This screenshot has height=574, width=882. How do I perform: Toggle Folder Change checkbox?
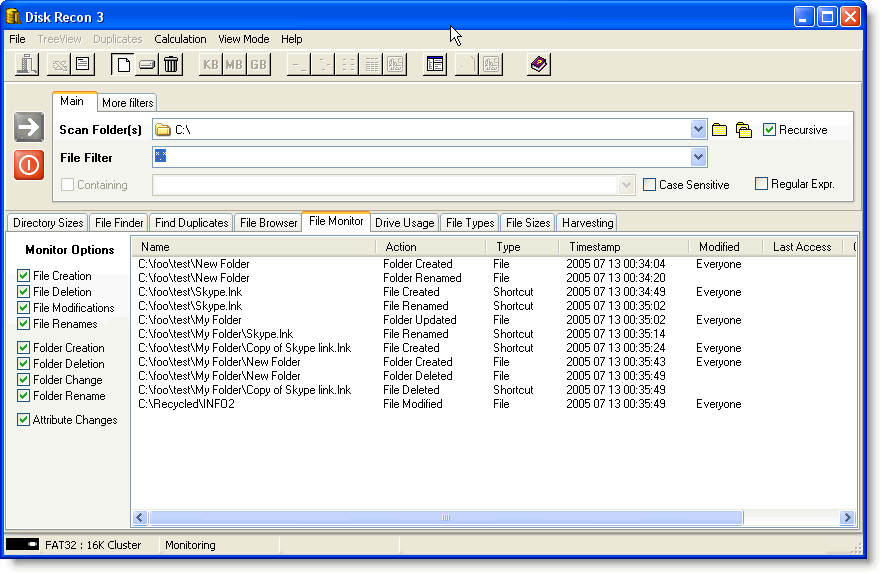(23, 379)
